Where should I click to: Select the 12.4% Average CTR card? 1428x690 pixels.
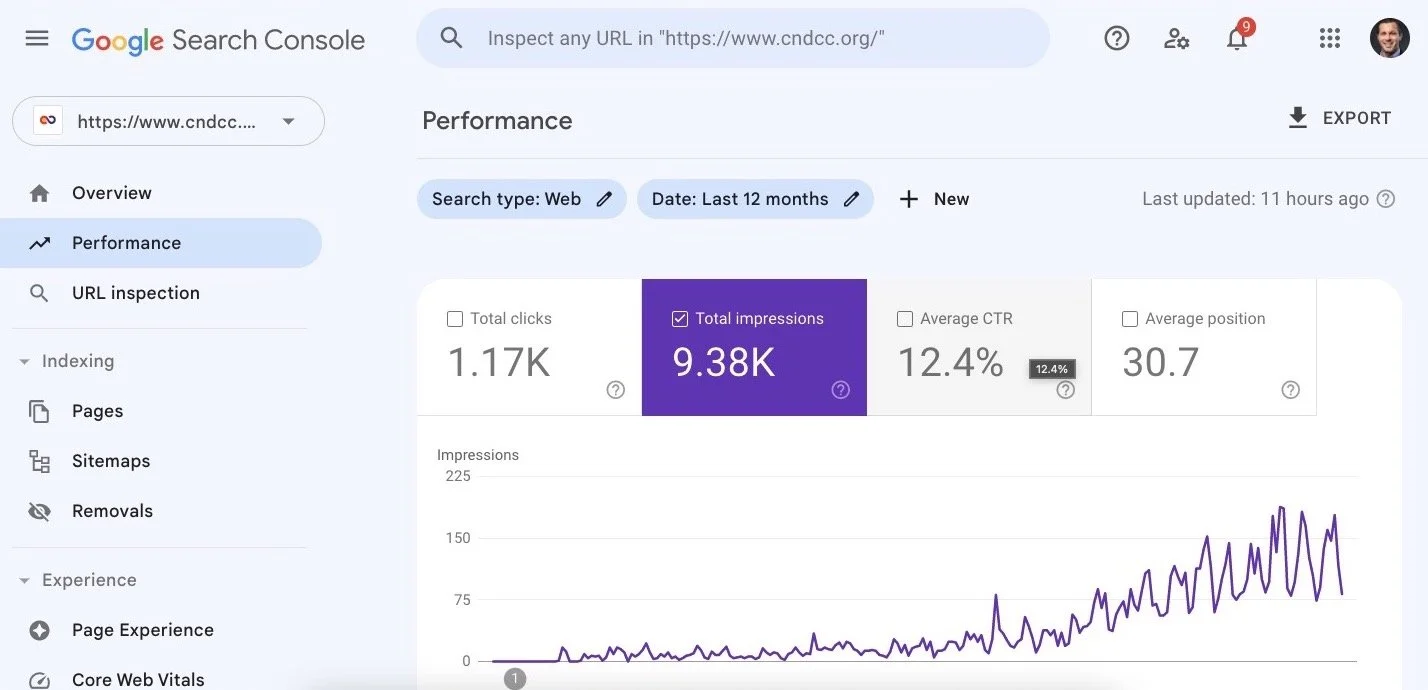click(x=979, y=347)
